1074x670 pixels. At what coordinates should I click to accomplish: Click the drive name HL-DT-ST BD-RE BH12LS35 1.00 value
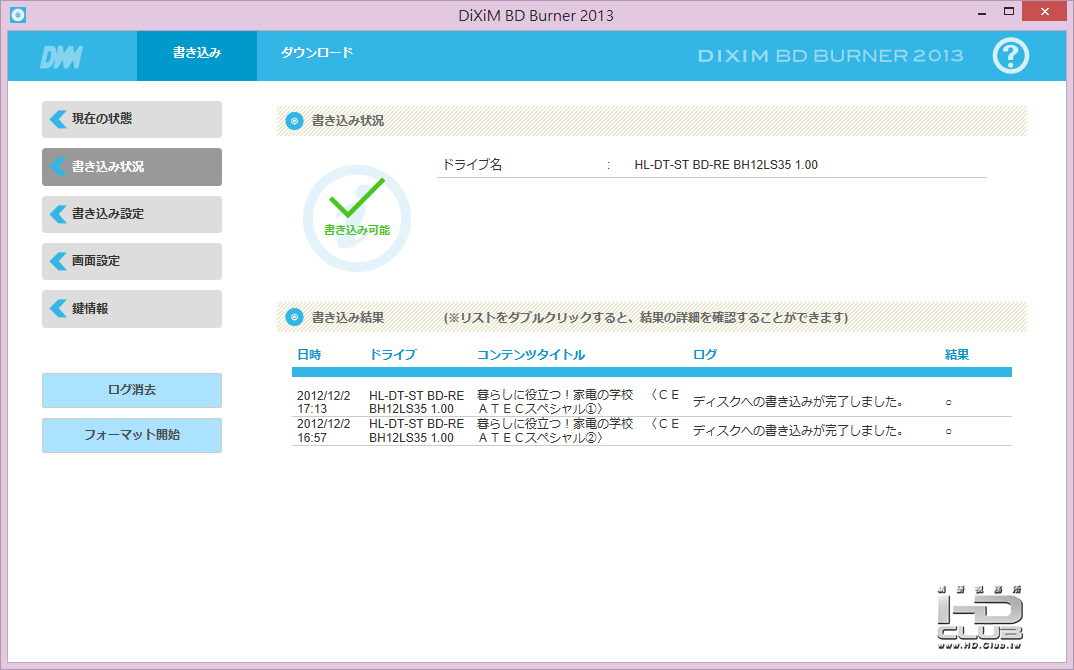point(726,165)
